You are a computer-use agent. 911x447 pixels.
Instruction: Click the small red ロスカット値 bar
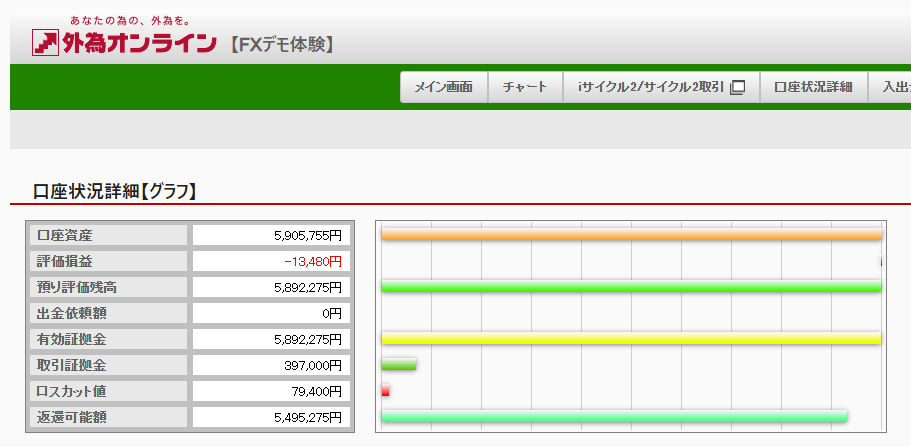[x=385, y=391]
